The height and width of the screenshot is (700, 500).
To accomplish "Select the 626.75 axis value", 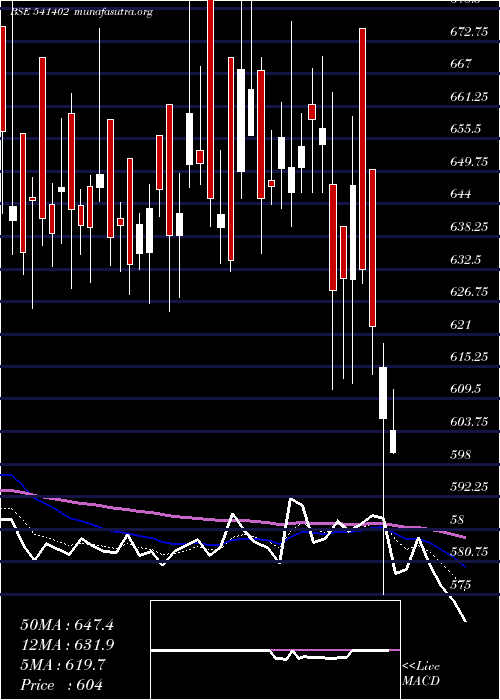I will (x=469, y=292).
